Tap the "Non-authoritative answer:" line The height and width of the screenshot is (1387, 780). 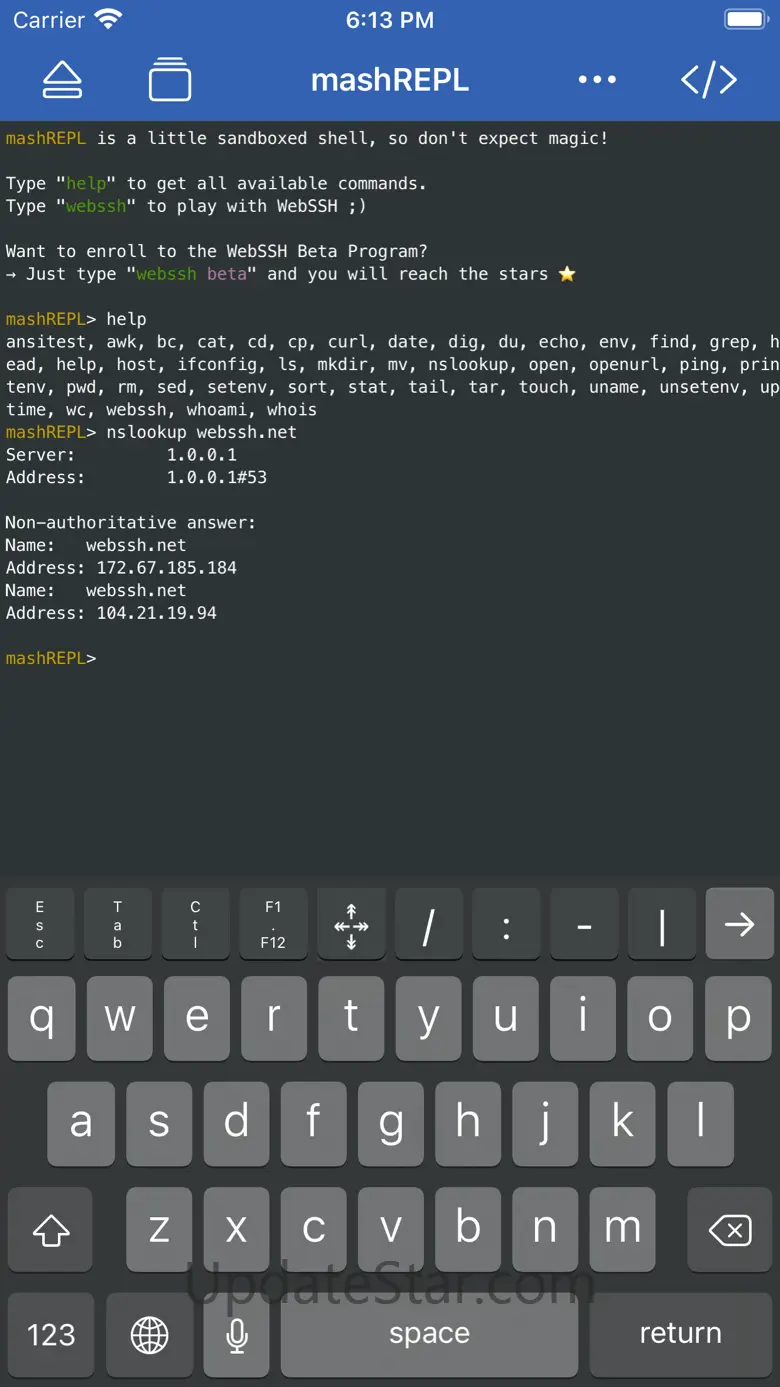131,522
